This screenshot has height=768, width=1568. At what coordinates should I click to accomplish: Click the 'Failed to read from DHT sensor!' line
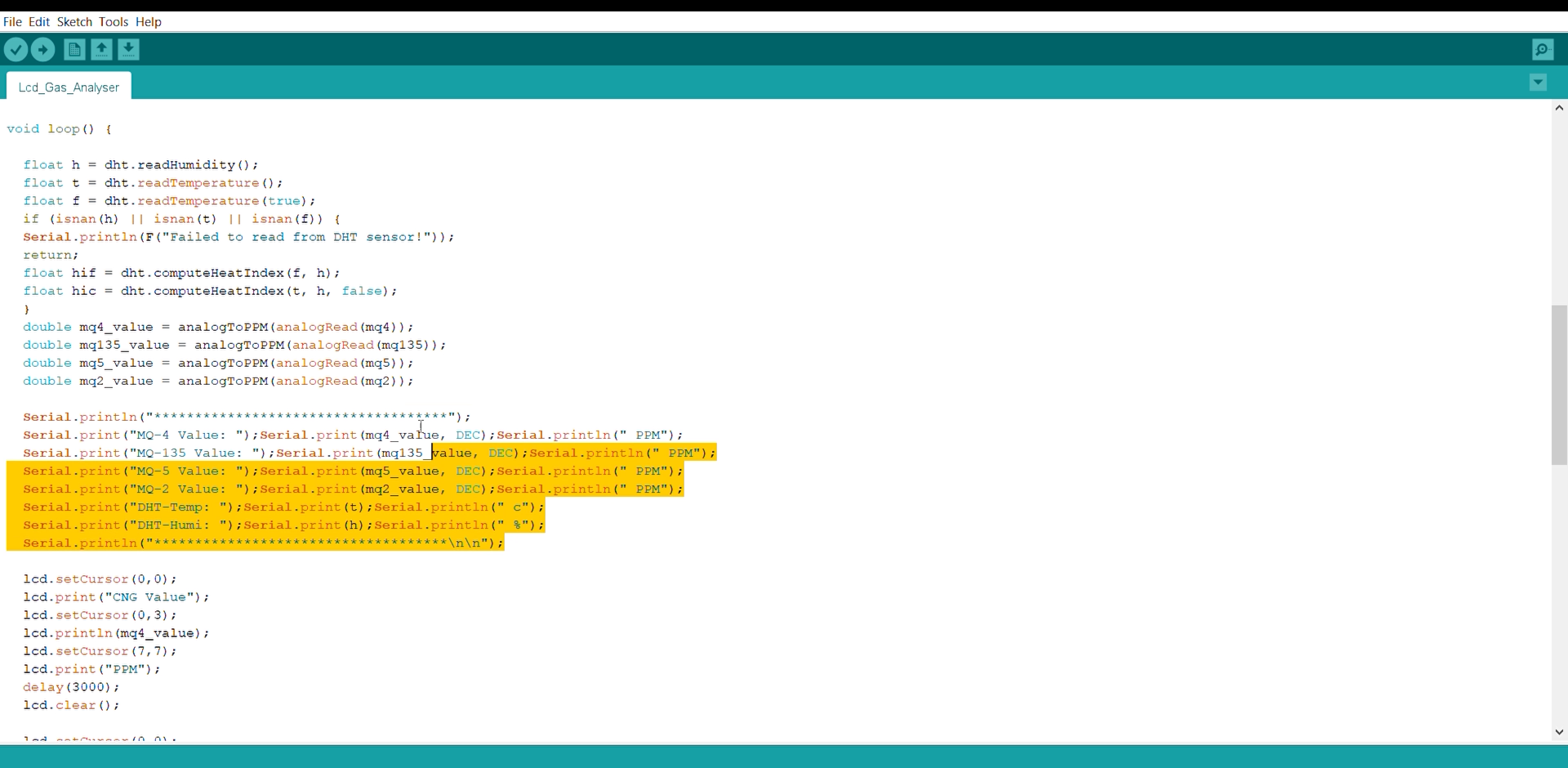(238, 237)
